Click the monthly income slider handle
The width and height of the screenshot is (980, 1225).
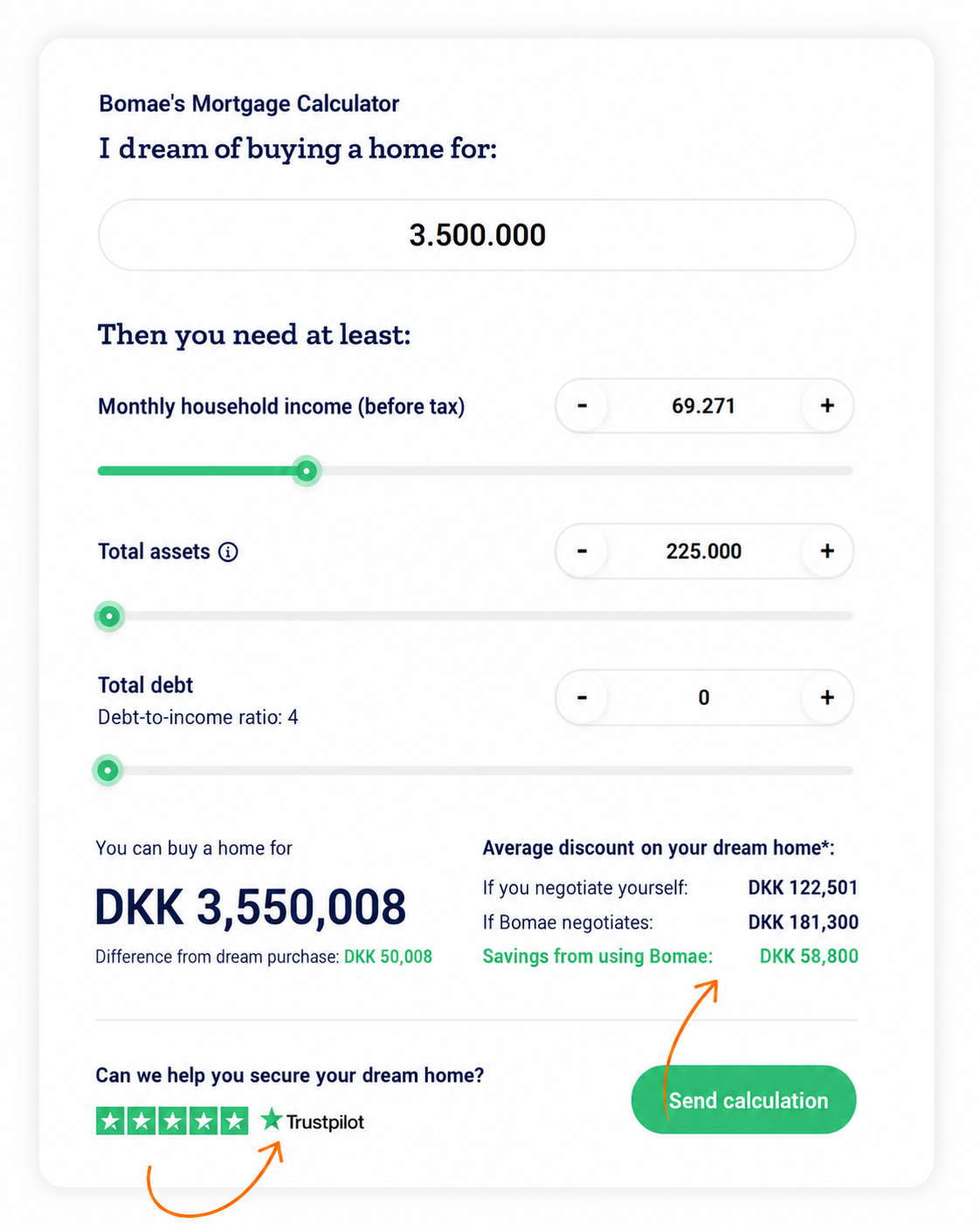tap(307, 471)
